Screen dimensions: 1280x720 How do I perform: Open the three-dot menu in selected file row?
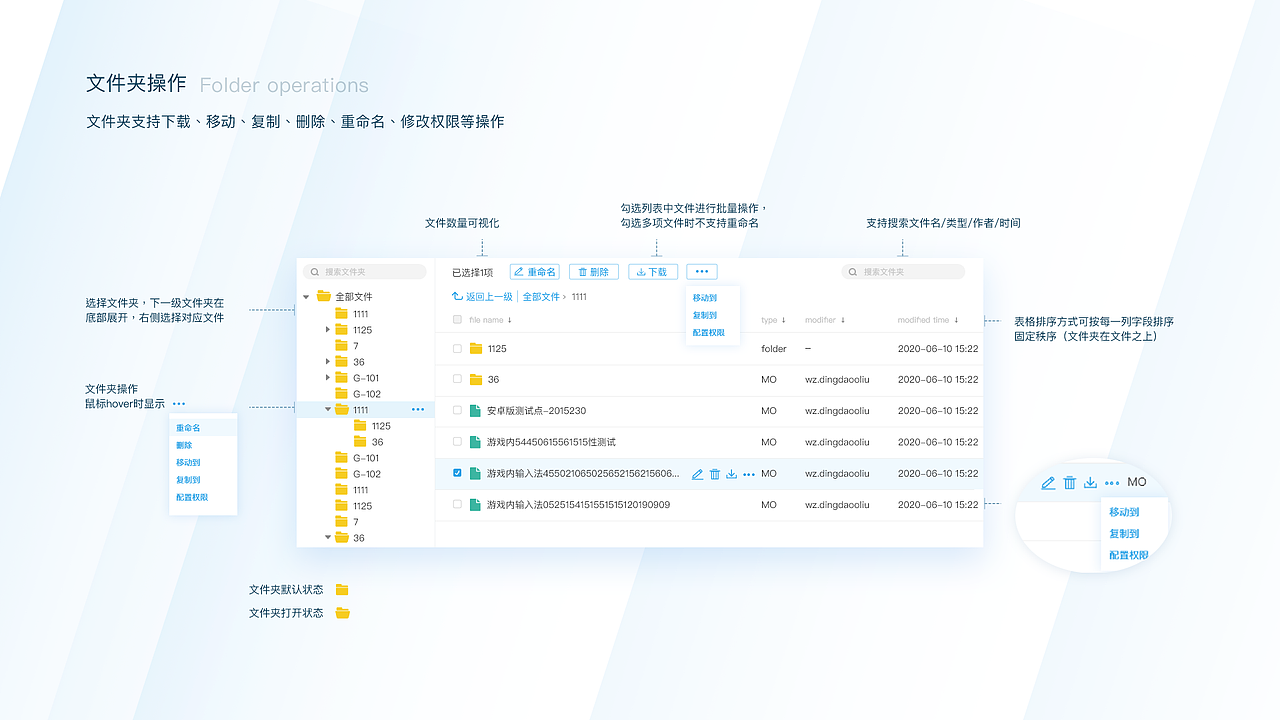tap(749, 474)
